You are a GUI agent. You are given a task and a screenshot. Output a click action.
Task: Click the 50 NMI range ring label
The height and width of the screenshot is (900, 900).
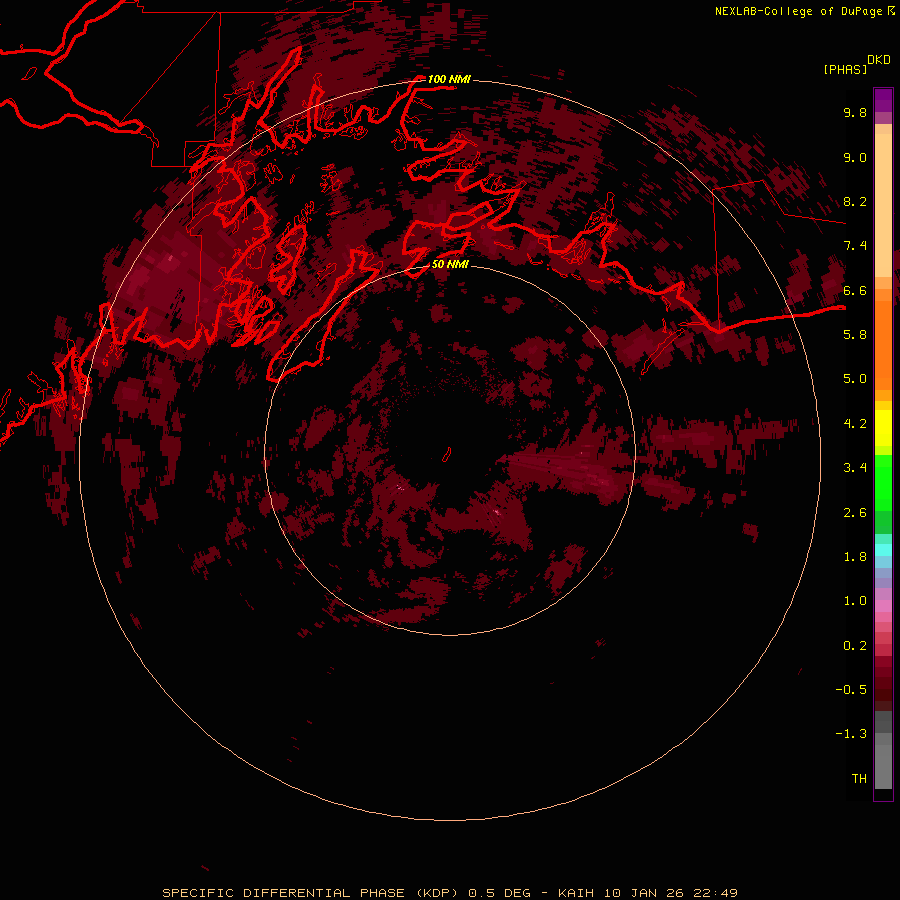[450, 264]
